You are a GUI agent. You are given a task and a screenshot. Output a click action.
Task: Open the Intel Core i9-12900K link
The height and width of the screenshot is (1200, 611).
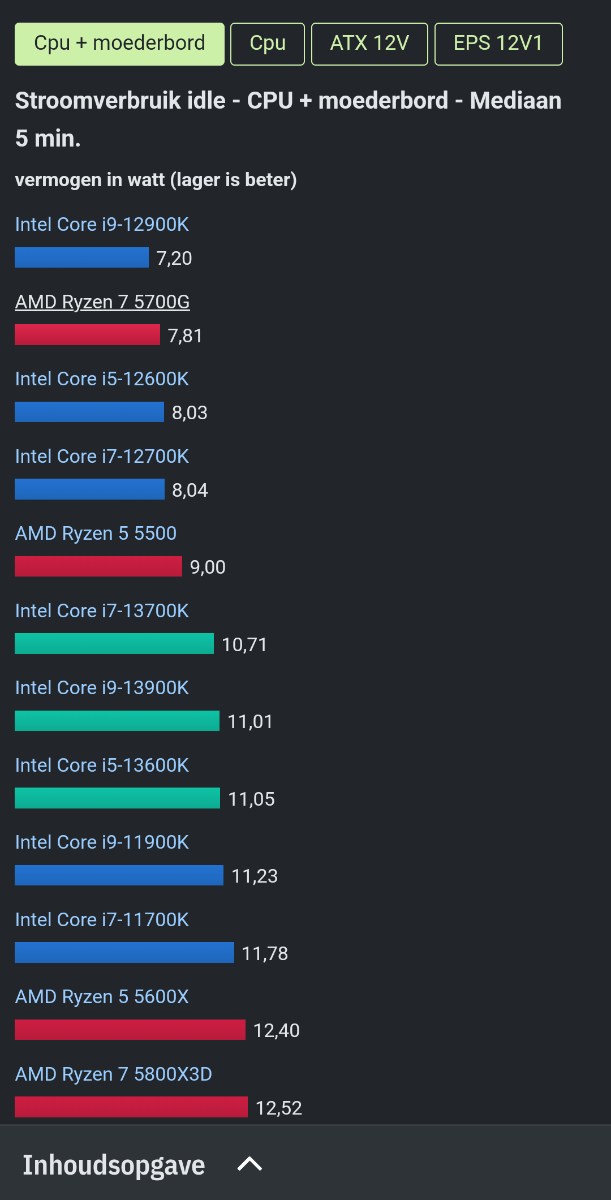click(102, 225)
